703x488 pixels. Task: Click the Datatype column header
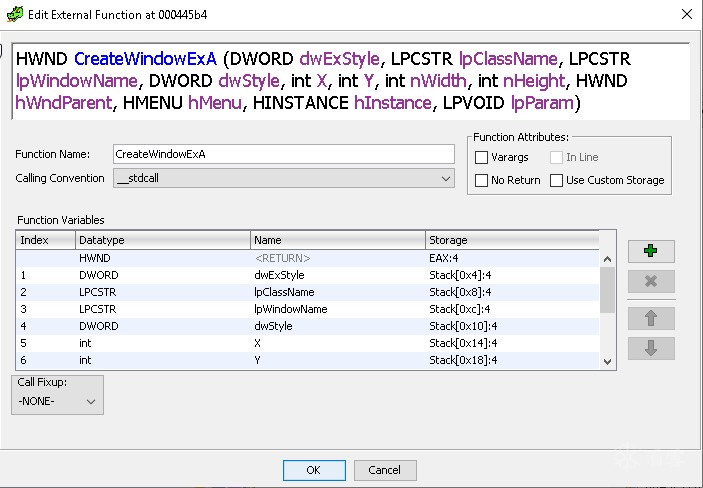coord(163,240)
